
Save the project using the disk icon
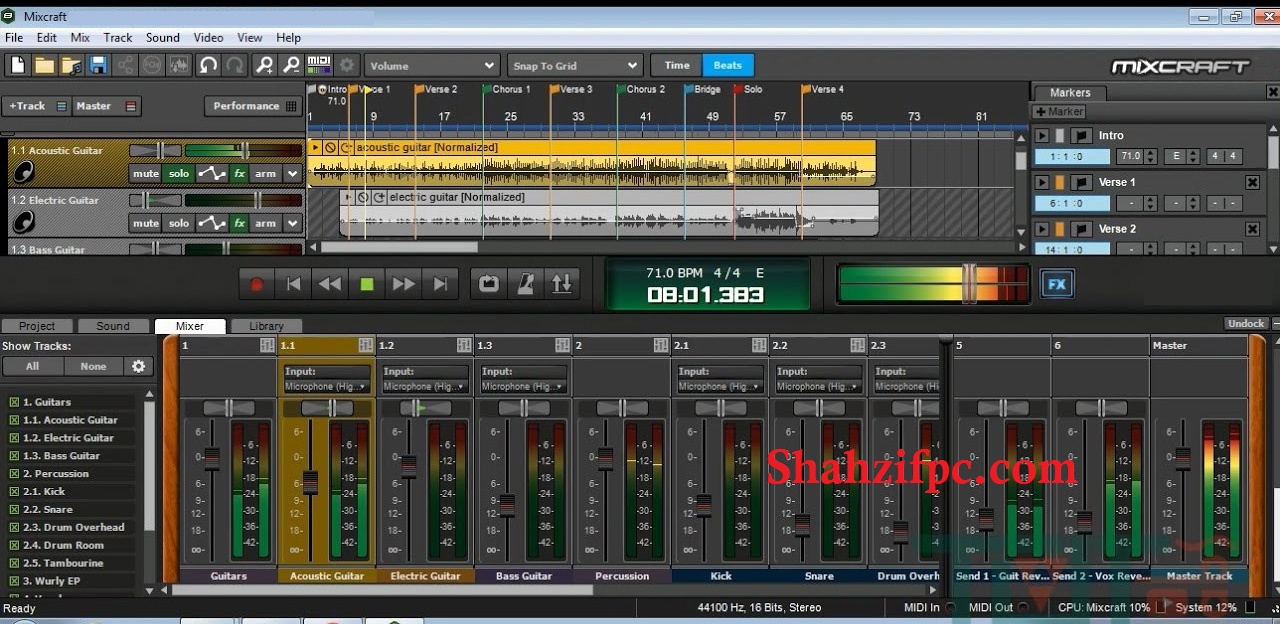(97, 63)
